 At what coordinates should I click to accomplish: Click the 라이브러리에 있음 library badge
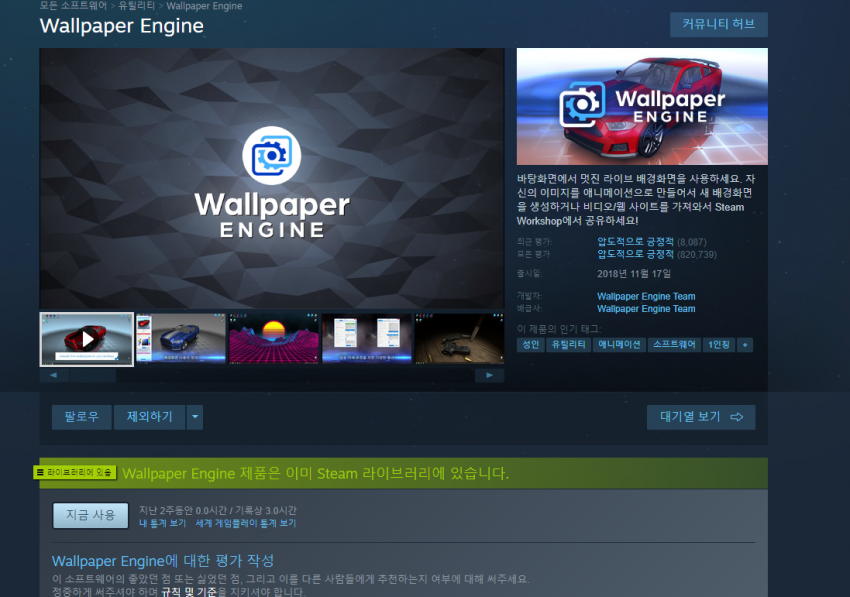(x=75, y=472)
